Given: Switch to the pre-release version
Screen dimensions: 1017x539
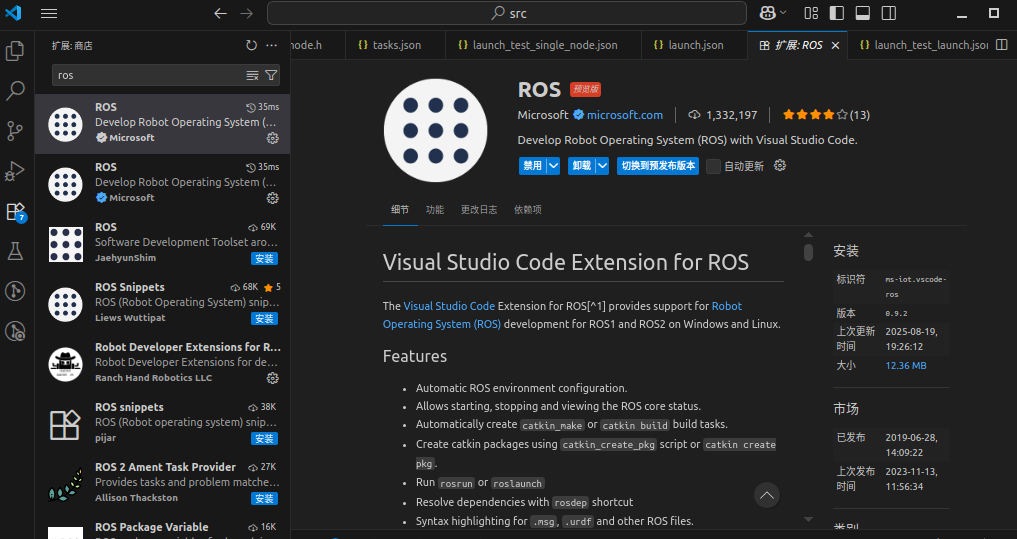Looking at the screenshot, I should pos(658,166).
